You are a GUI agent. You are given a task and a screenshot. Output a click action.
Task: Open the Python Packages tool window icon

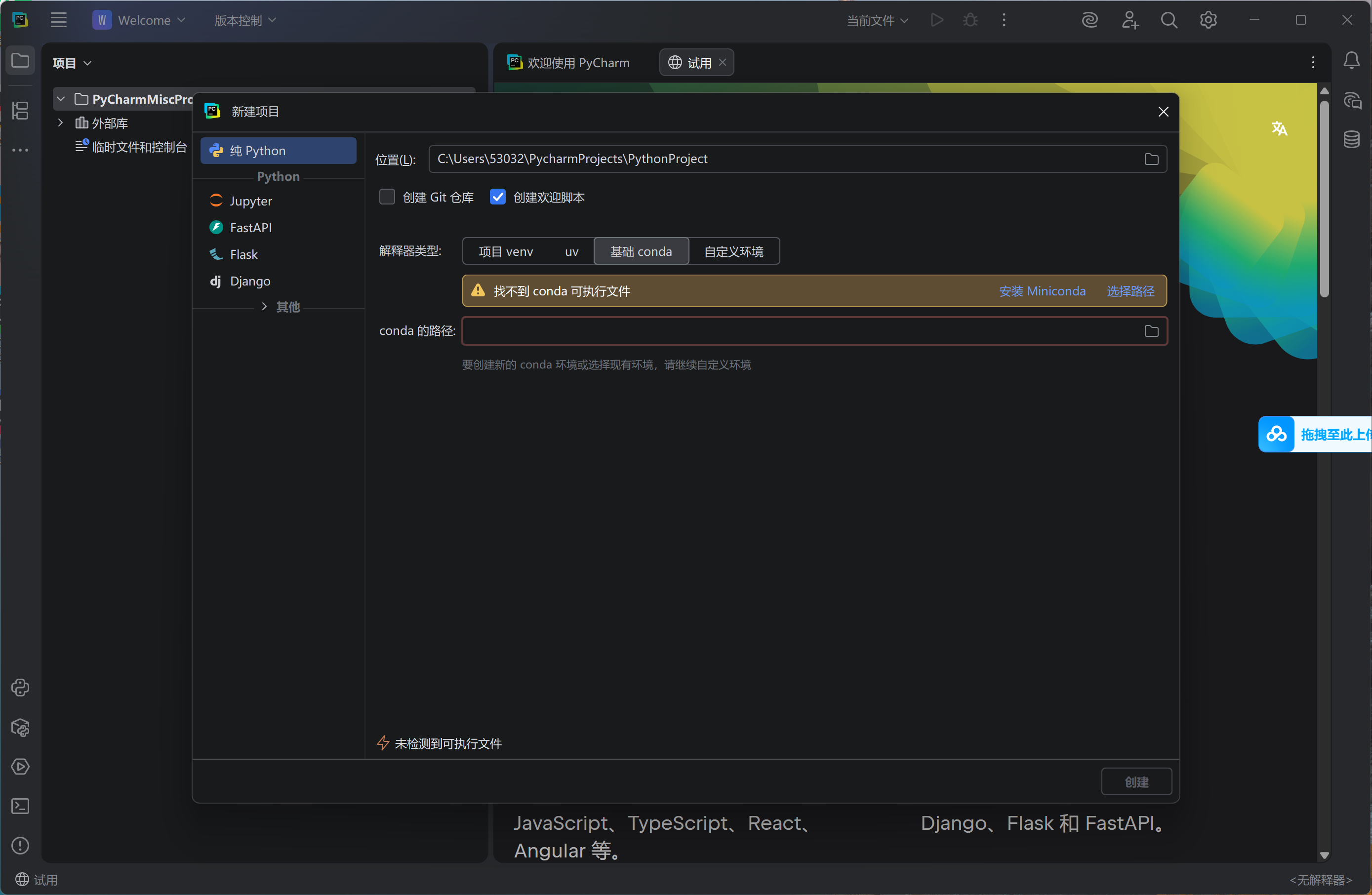[20, 727]
